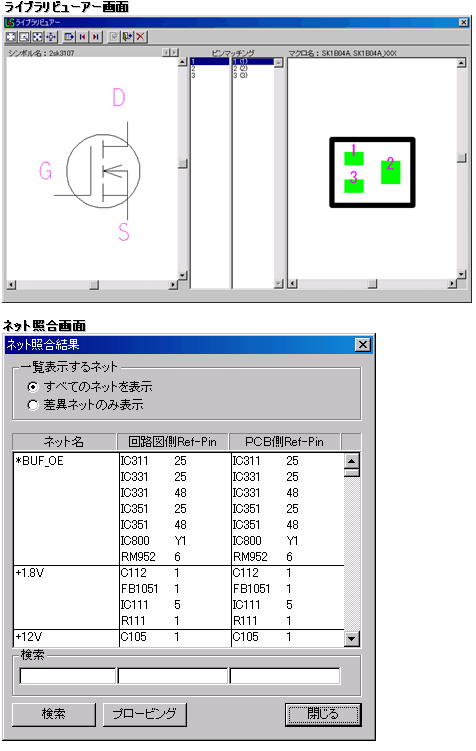Click net list scrollbar down arrow
The width and height of the screenshot is (476, 751).
[351, 638]
